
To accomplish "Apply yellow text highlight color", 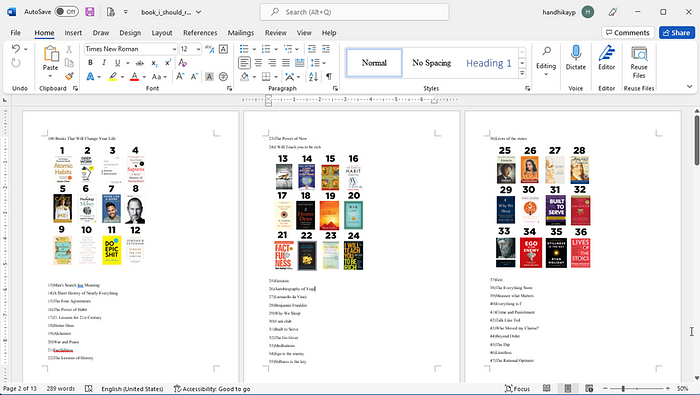I will (113, 77).
